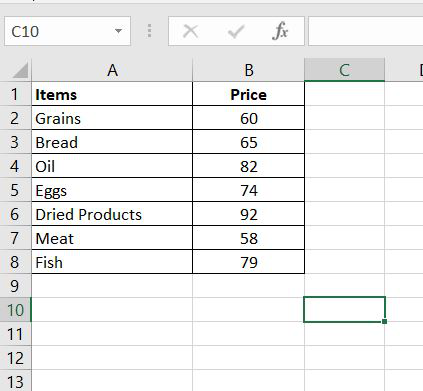This screenshot has height=391, width=423.
Task: Select column A header
Action: tap(112, 70)
